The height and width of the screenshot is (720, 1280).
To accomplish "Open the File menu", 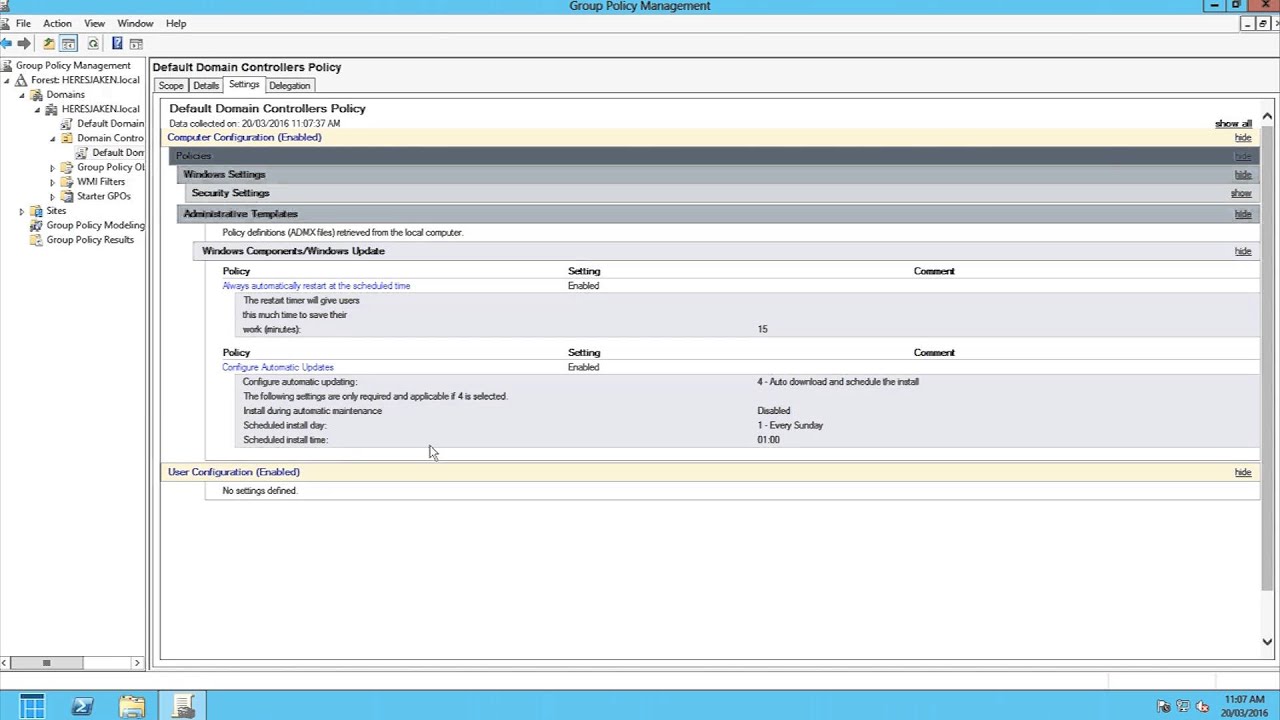I will 23,23.
